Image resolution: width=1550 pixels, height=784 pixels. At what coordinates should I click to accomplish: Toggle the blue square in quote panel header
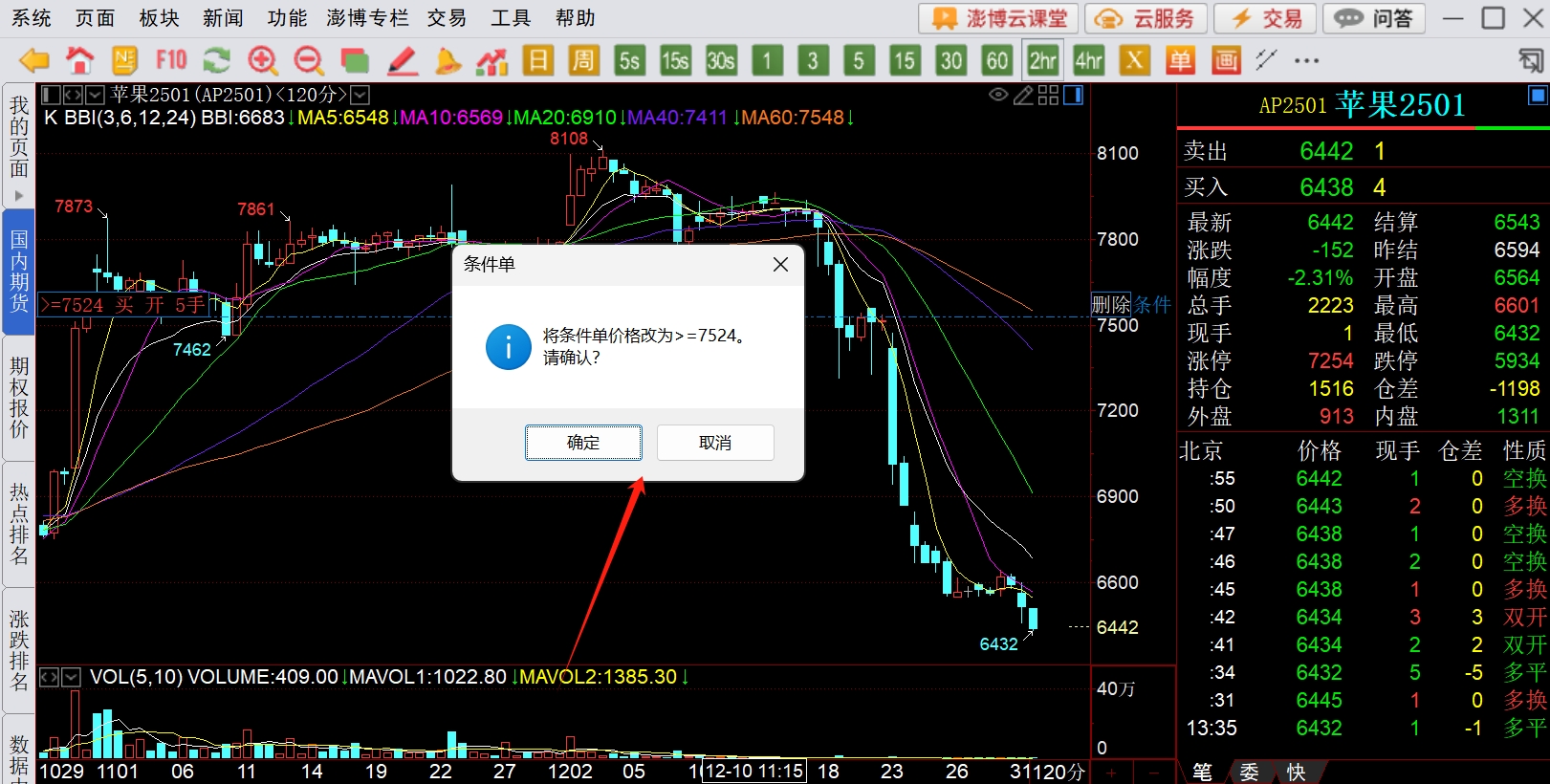[x=1538, y=95]
